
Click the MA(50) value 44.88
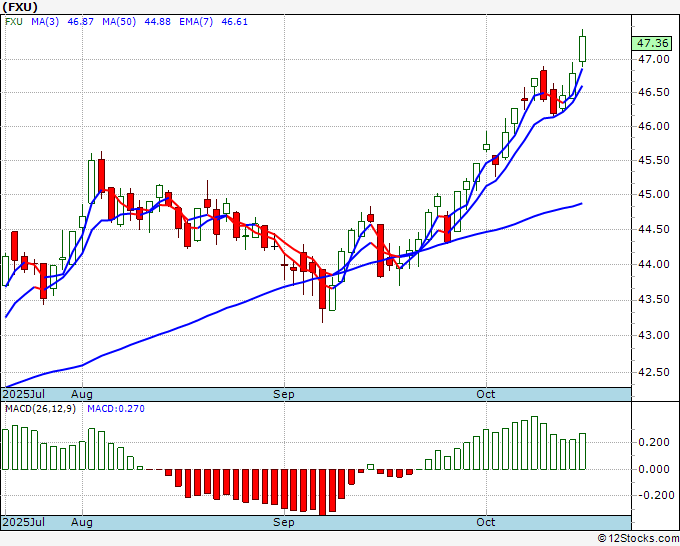[157, 22]
